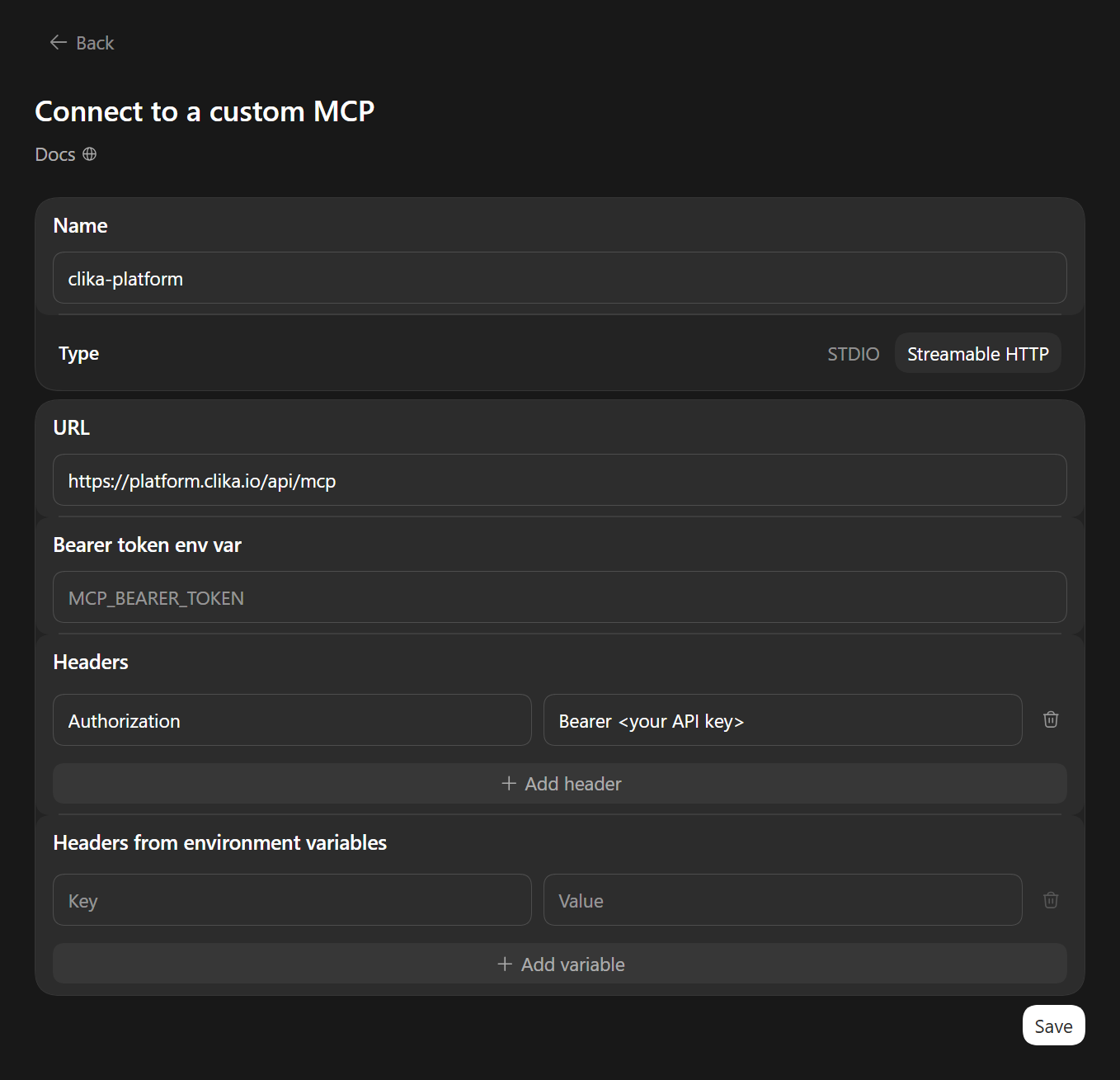Click the environment variable Value field
This screenshot has height=1080, width=1120.
point(783,900)
